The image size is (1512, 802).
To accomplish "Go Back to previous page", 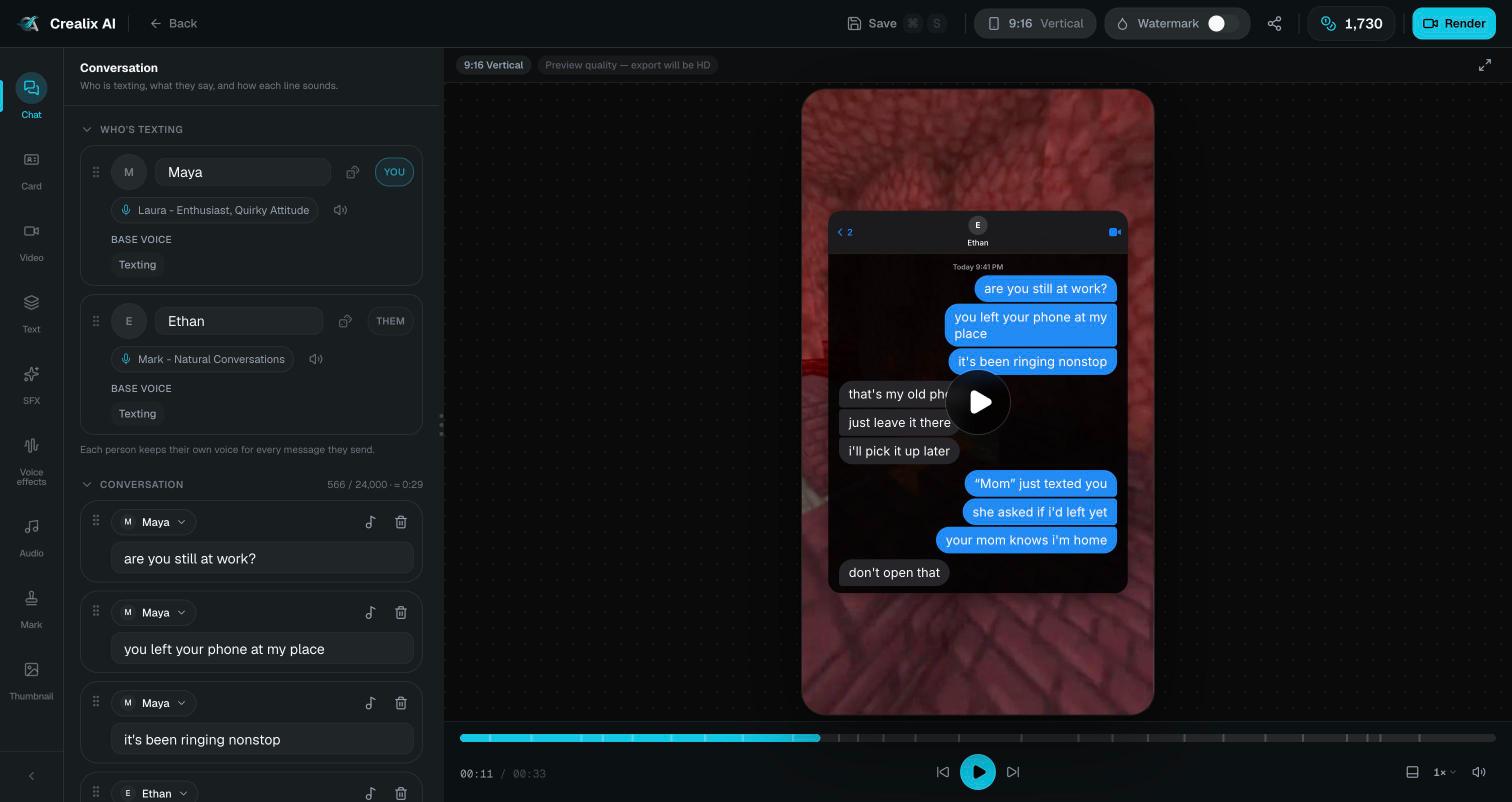I will pyautogui.click(x=174, y=23).
